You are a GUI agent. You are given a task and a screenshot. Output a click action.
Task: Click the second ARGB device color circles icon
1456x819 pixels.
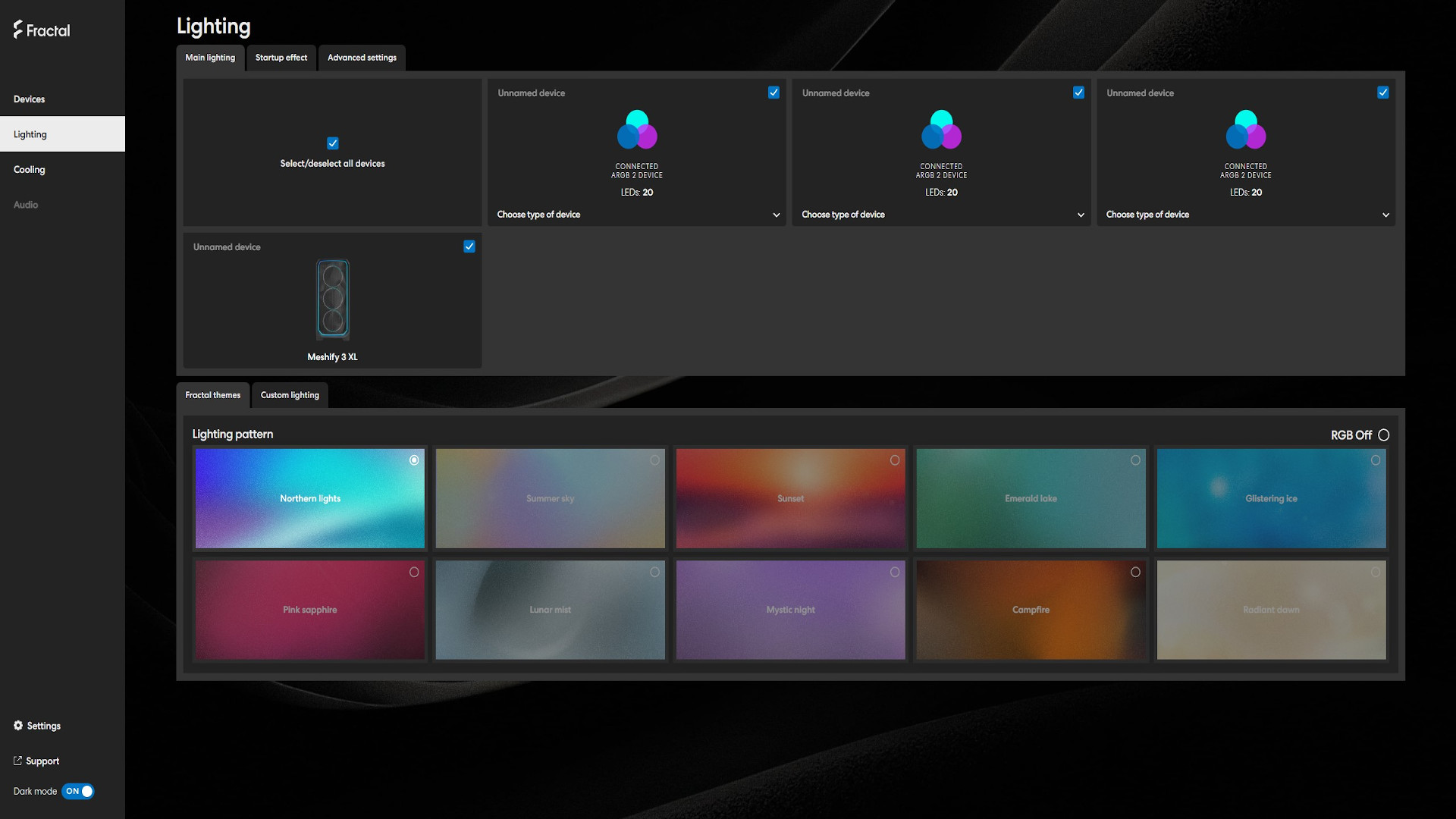coord(941,130)
